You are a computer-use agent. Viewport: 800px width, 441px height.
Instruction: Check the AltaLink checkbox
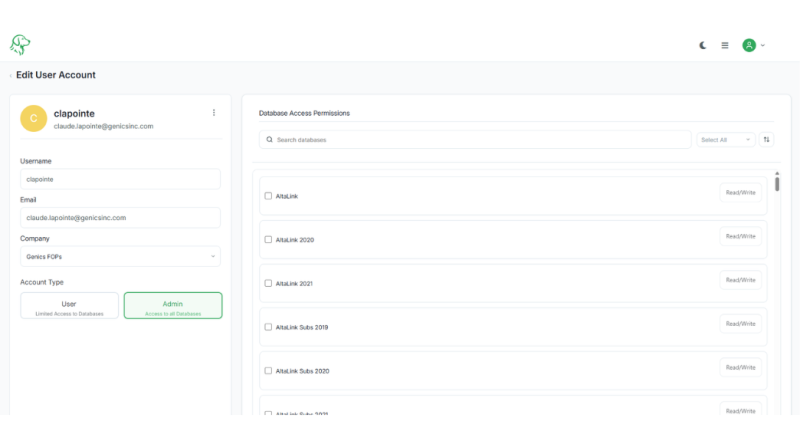[268, 195]
